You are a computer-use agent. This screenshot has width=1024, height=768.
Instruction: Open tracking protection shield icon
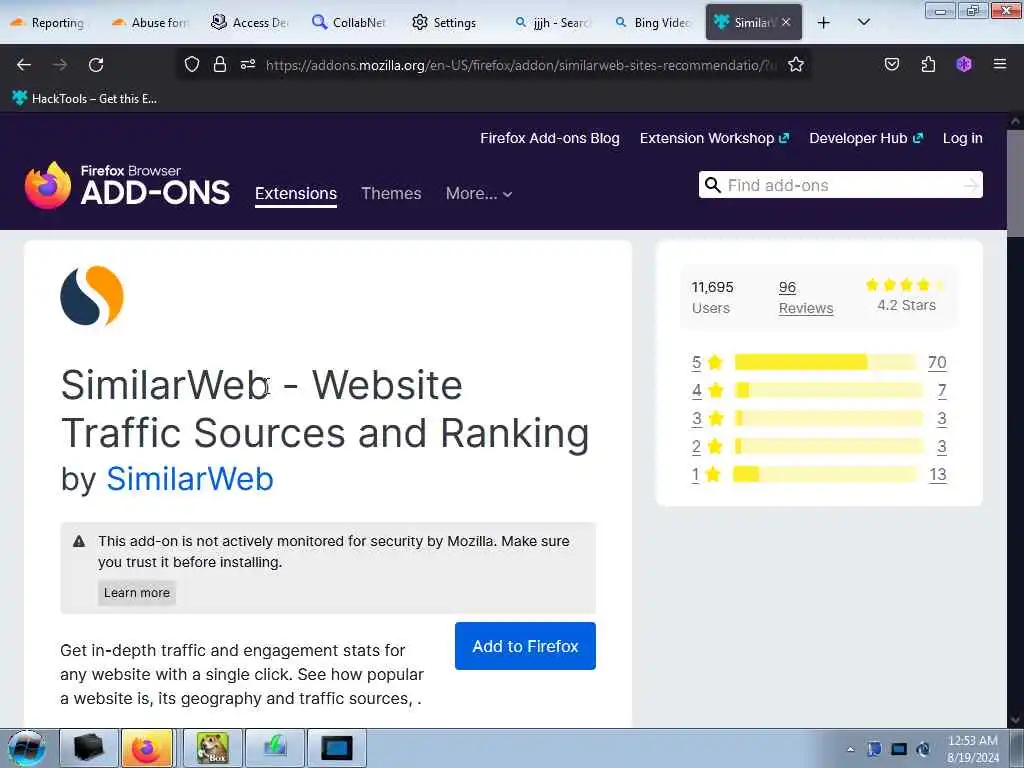tap(191, 65)
